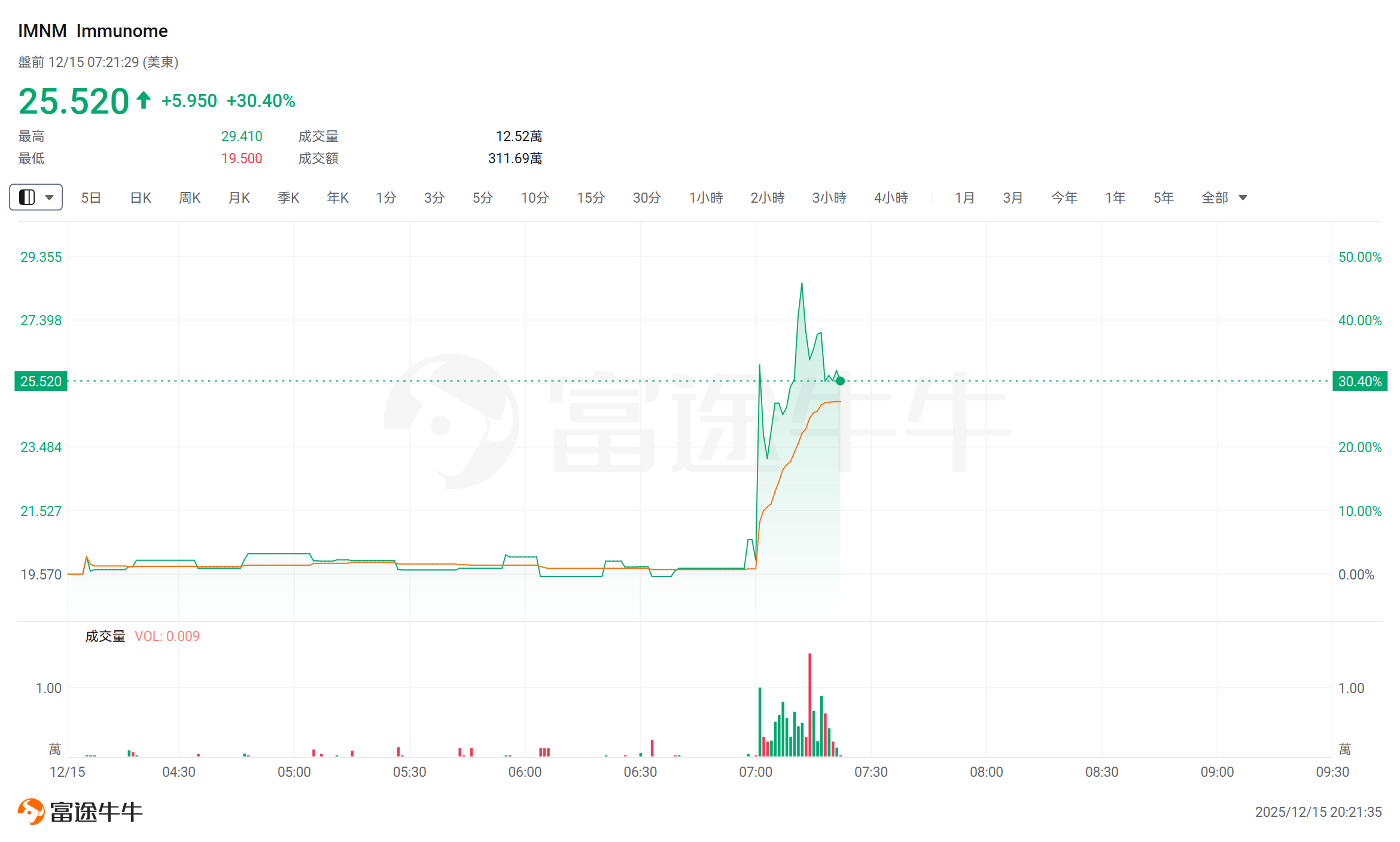Select the 5年 time range

pyautogui.click(x=1164, y=197)
